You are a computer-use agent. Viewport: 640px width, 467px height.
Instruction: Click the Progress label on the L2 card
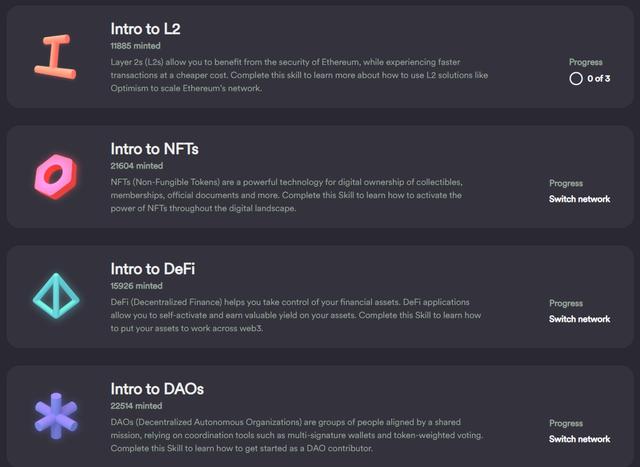coord(586,62)
